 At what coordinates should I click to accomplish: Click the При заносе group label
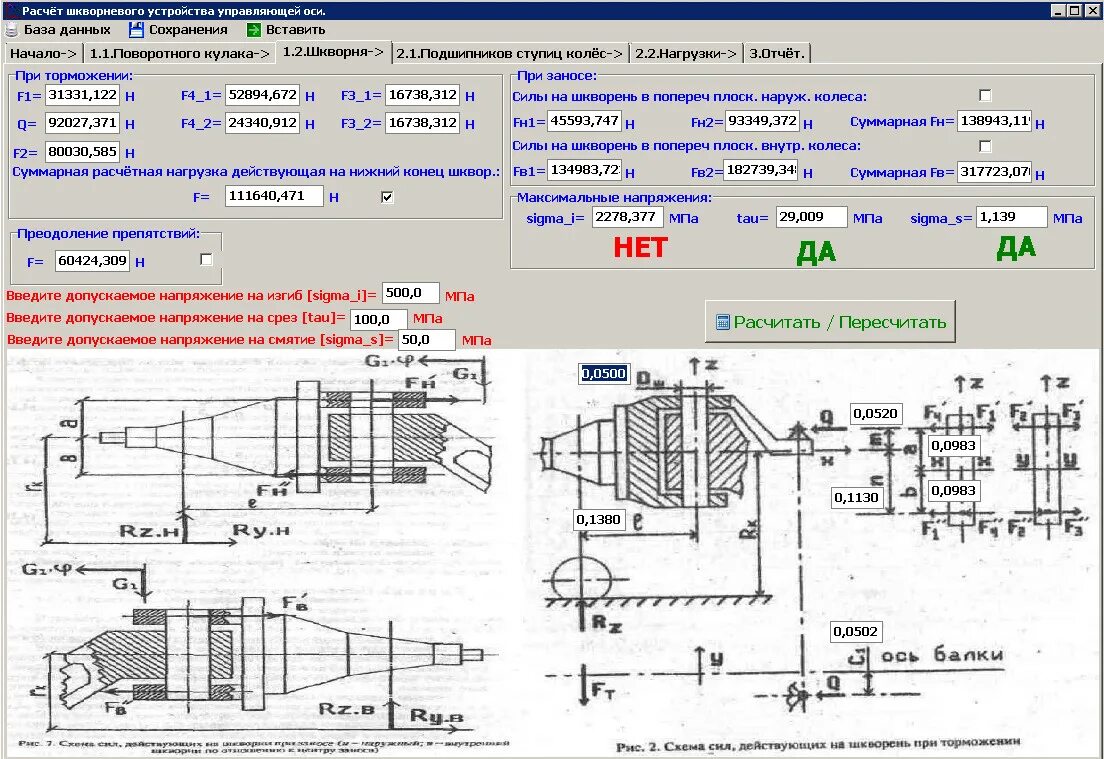[x=556, y=75]
